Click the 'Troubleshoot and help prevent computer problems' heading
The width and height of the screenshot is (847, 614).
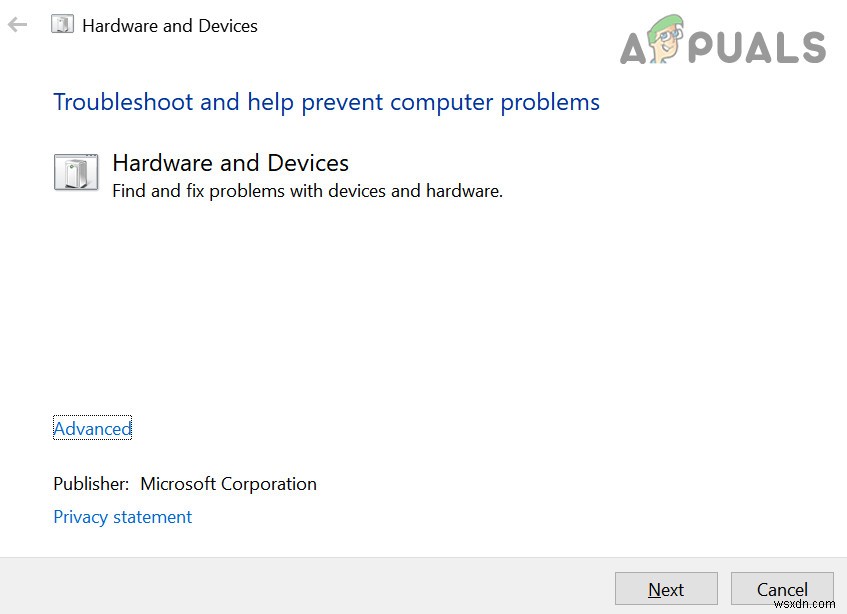click(x=326, y=102)
